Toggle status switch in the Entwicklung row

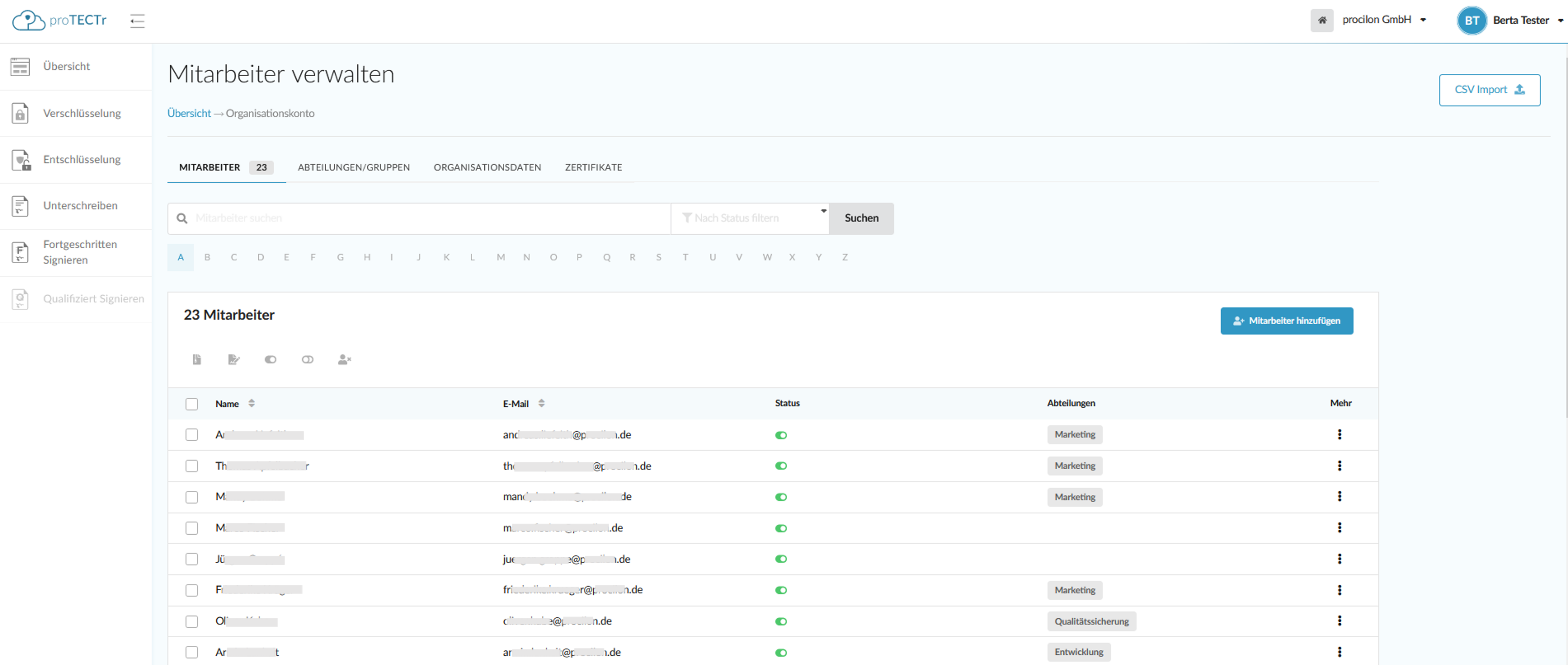click(x=781, y=652)
